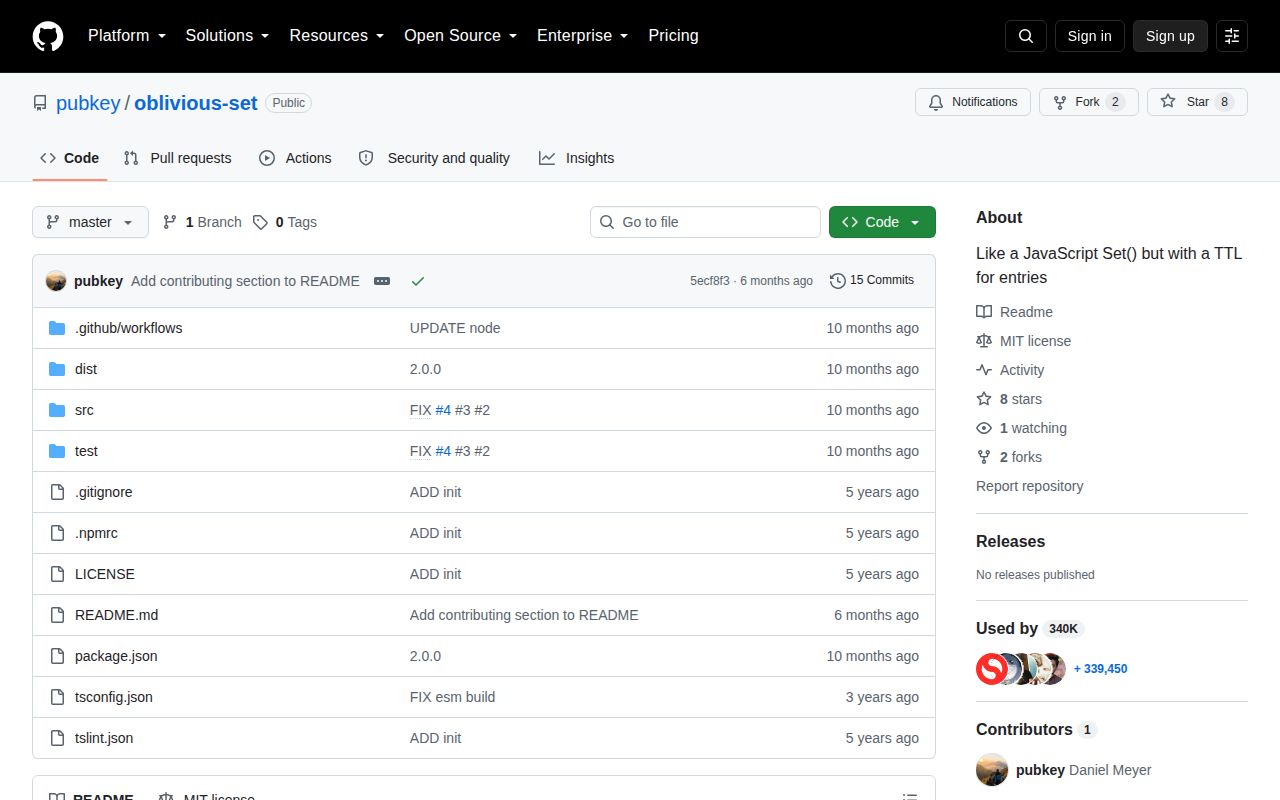1280x800 pixels.
Task: Open the Pricing menu item
Action: click(673, 36)
